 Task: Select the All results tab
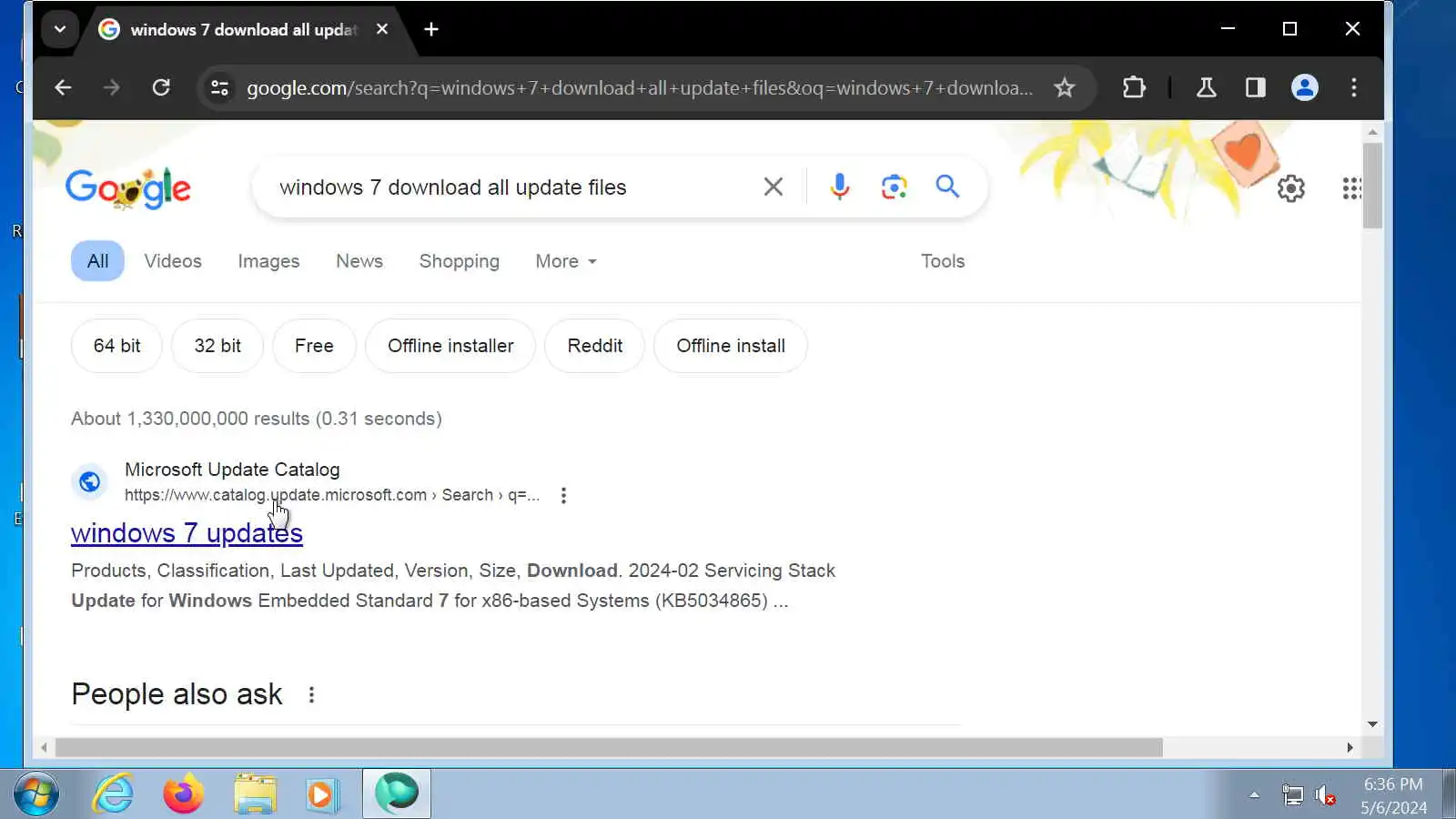[97, 261]
